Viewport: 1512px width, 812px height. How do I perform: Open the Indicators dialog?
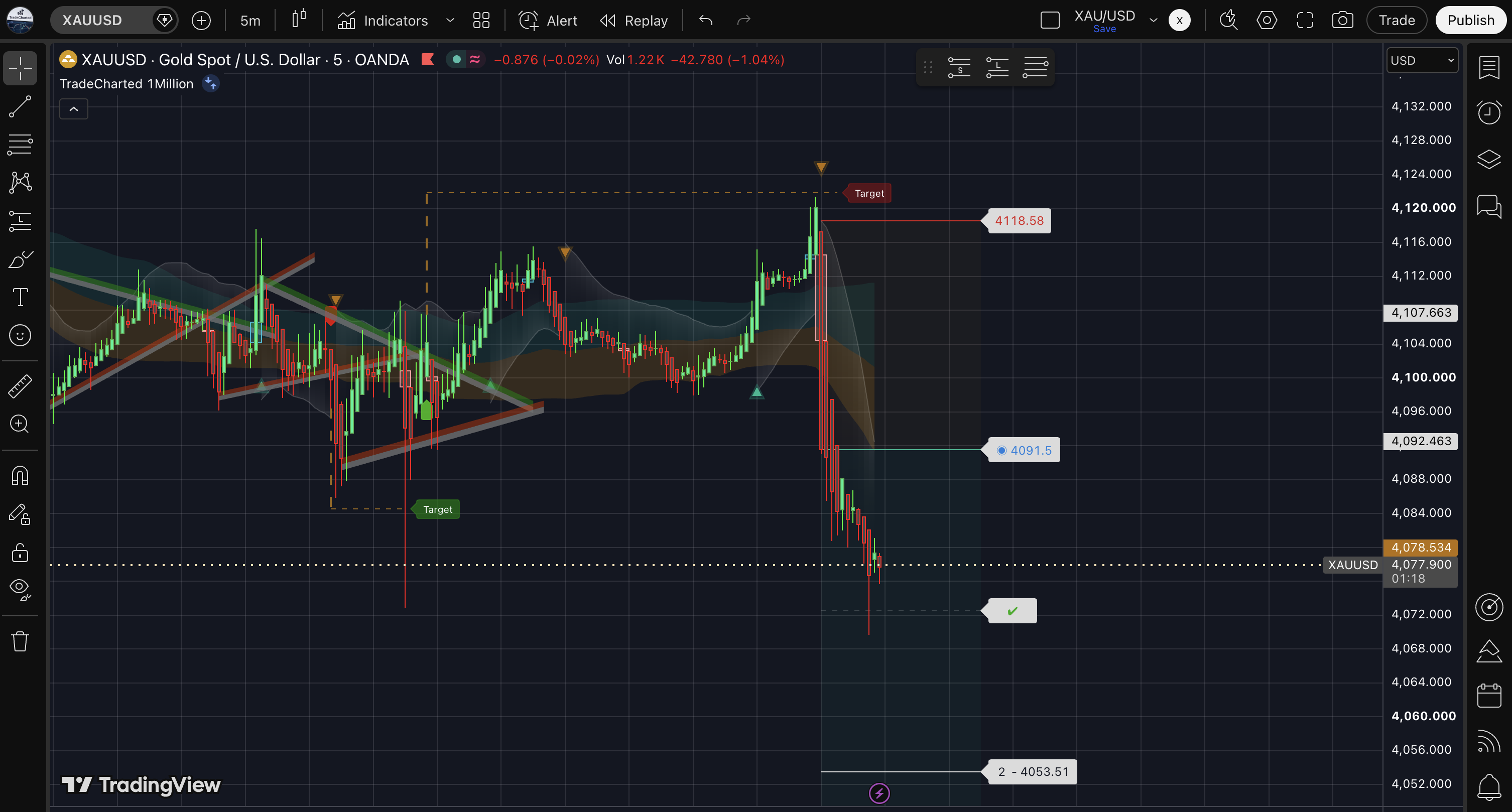click(383, 21)
